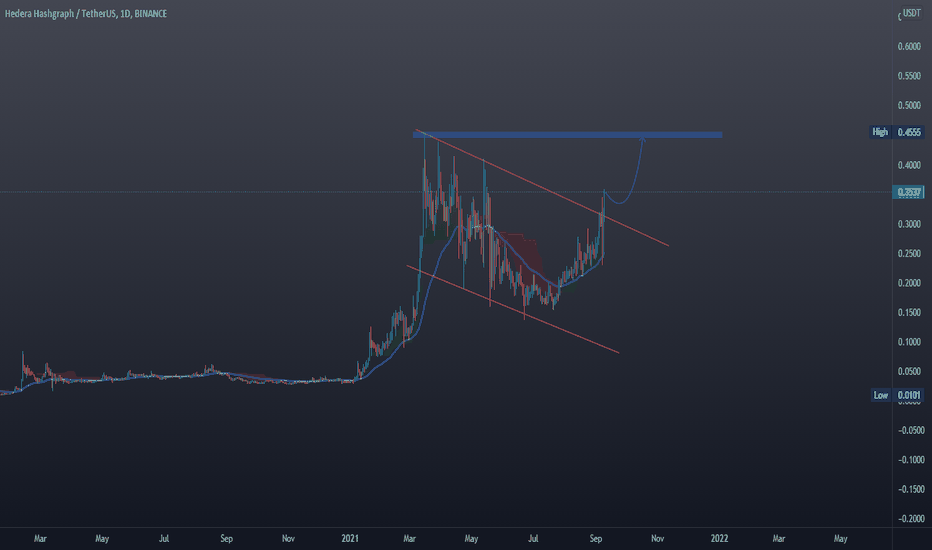Click the -0.1500 price axis label
The width and height of the screenshot is (932, 550).
pyautogui.click(x=911, y=489)
